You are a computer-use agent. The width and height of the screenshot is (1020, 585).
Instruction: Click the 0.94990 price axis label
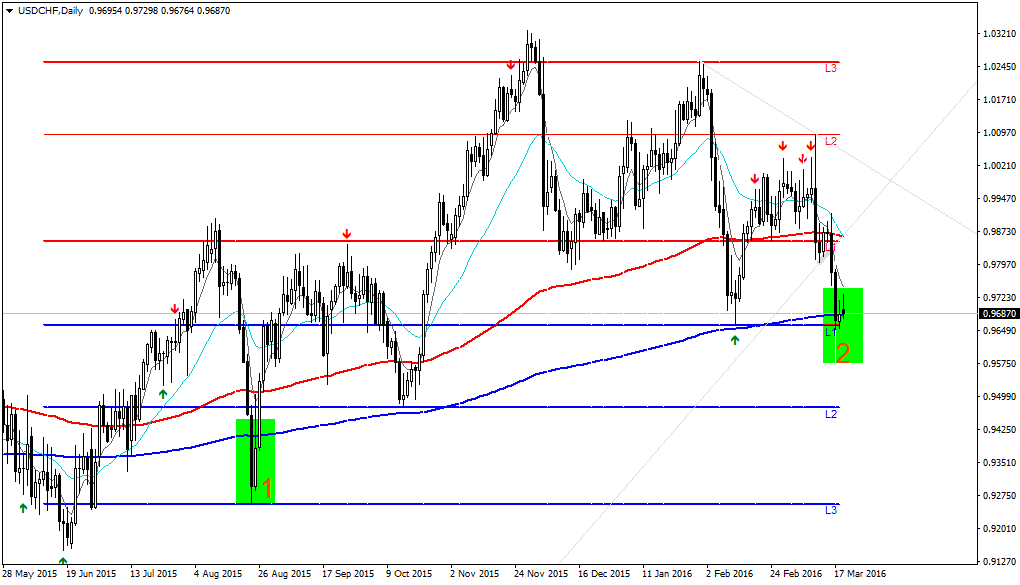pos(1000,396)
